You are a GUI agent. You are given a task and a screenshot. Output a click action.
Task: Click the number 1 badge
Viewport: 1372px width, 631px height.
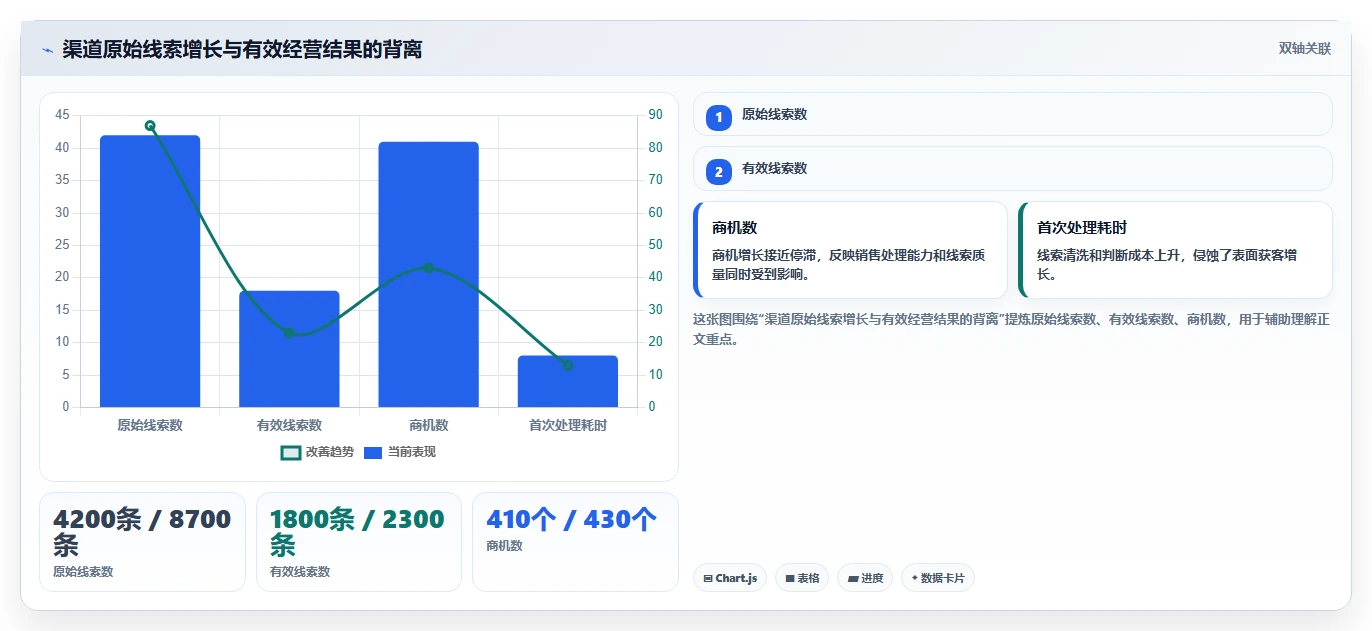tap(718, 118)
